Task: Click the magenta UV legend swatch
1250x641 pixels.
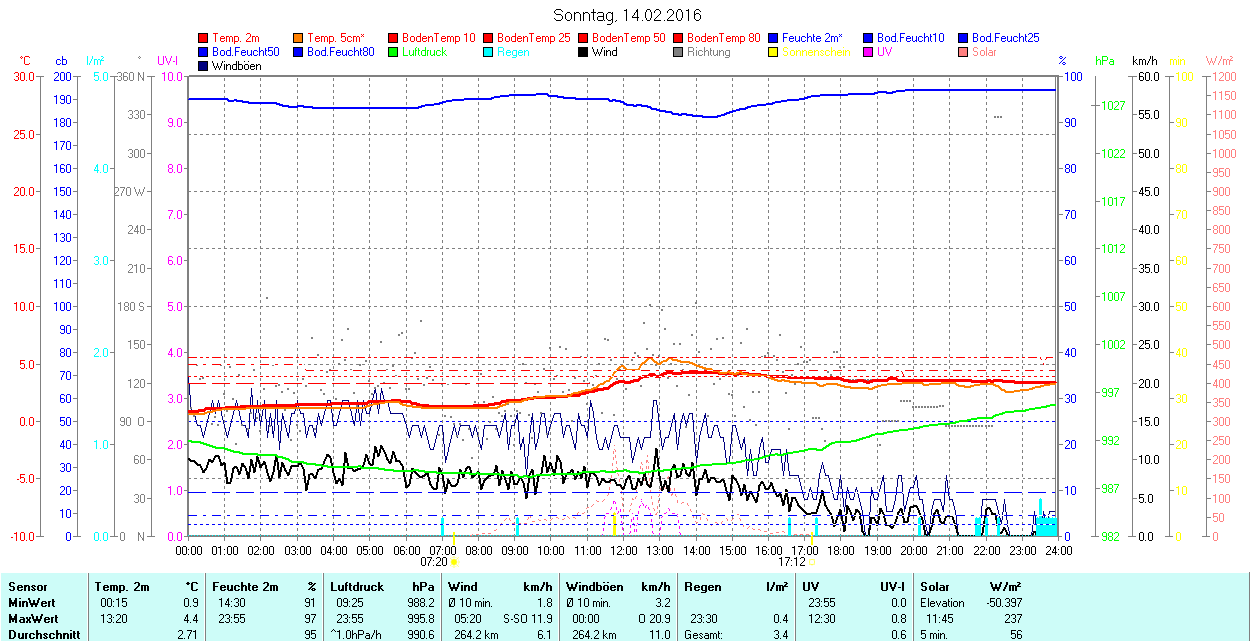Action: point(869,52)
